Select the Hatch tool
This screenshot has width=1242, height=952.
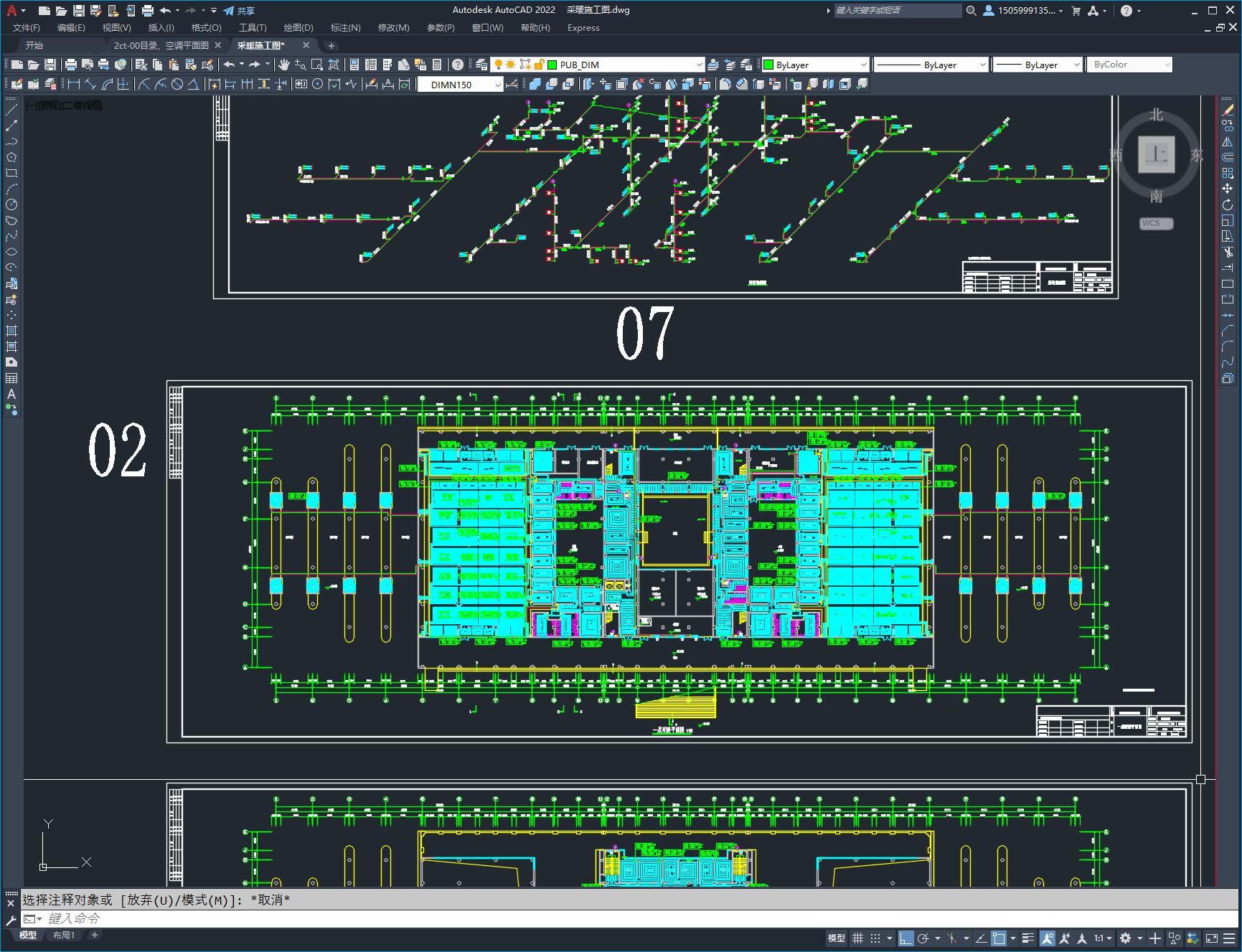11,331
